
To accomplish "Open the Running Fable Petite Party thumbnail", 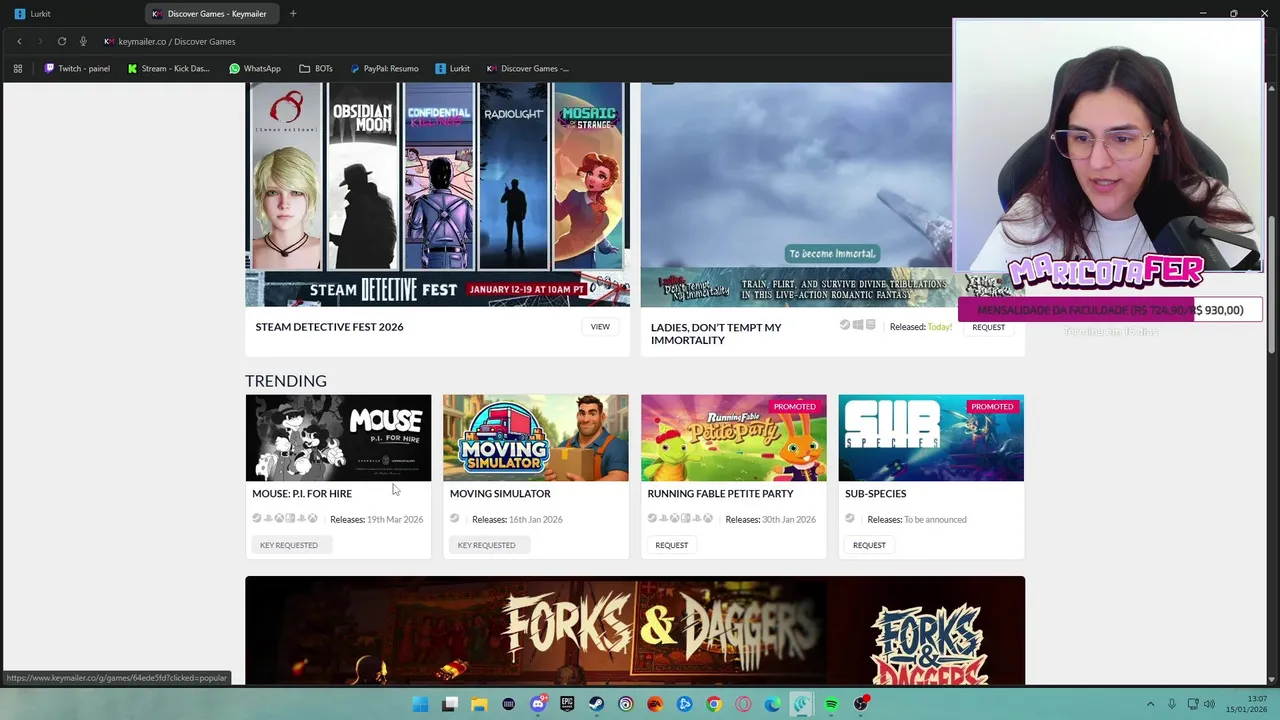I will (734, 438).
